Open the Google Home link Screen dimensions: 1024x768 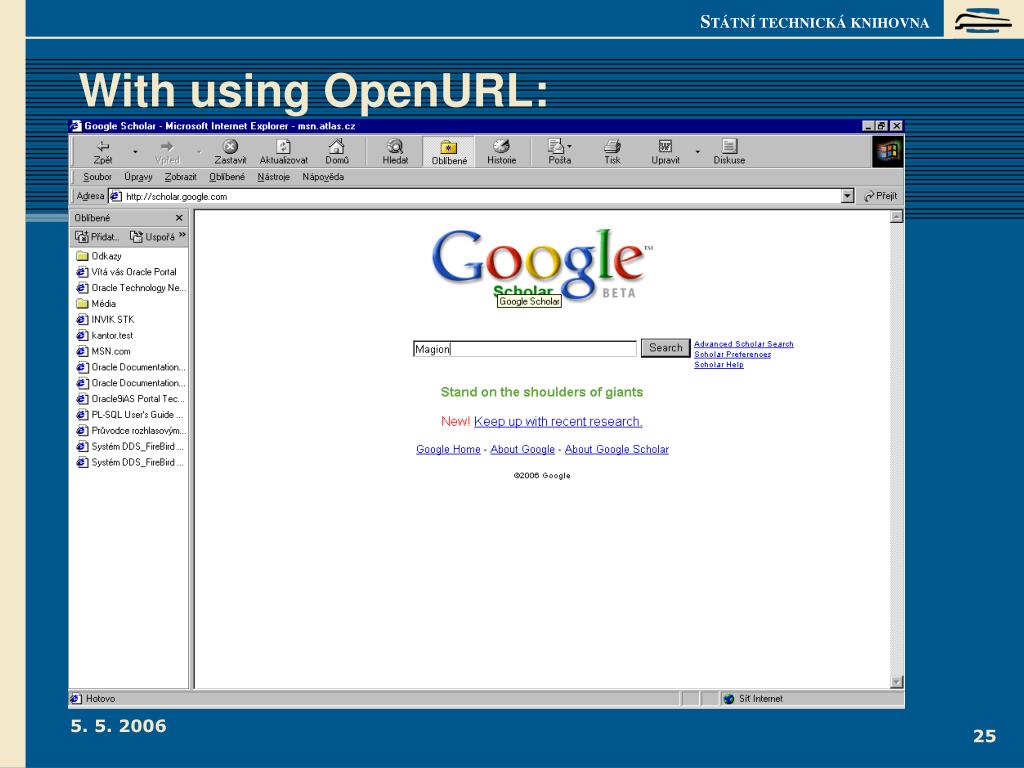click(x=448, y=449)
